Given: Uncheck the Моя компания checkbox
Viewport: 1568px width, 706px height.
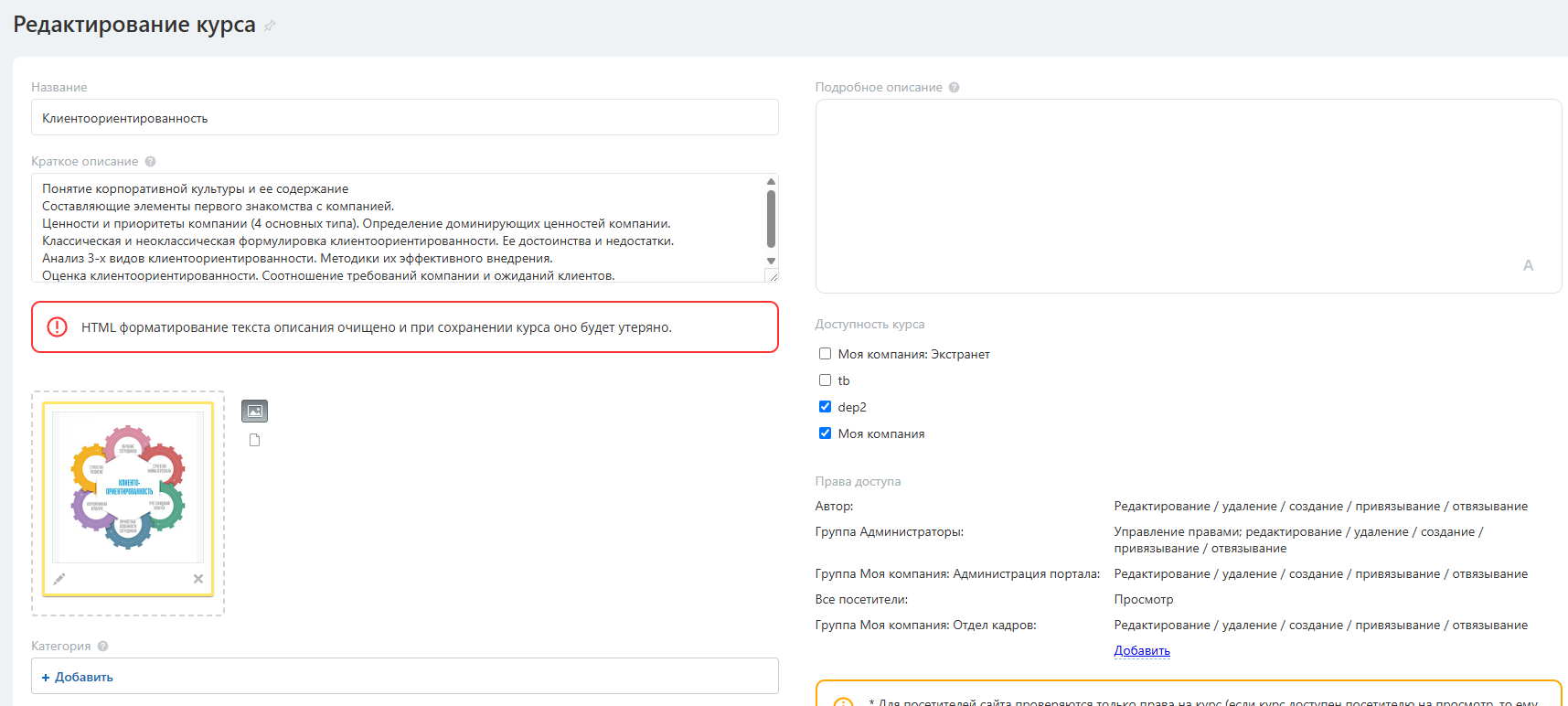Looking at the screenshot, I should click(x=825, y=433).
